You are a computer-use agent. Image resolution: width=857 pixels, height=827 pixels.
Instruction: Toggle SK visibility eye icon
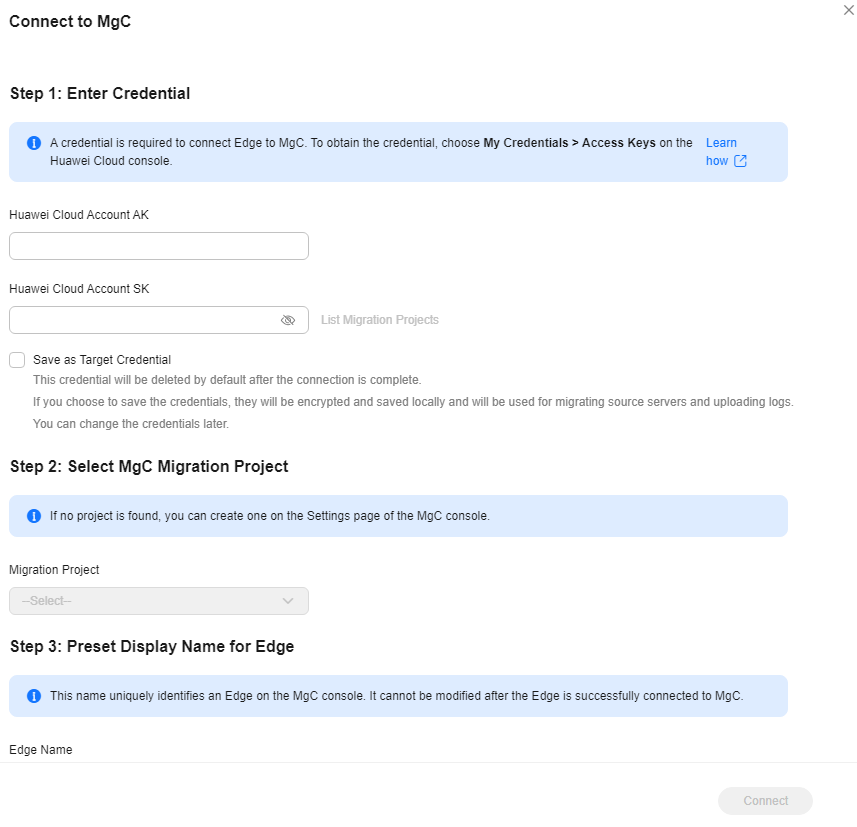[288, 320]
